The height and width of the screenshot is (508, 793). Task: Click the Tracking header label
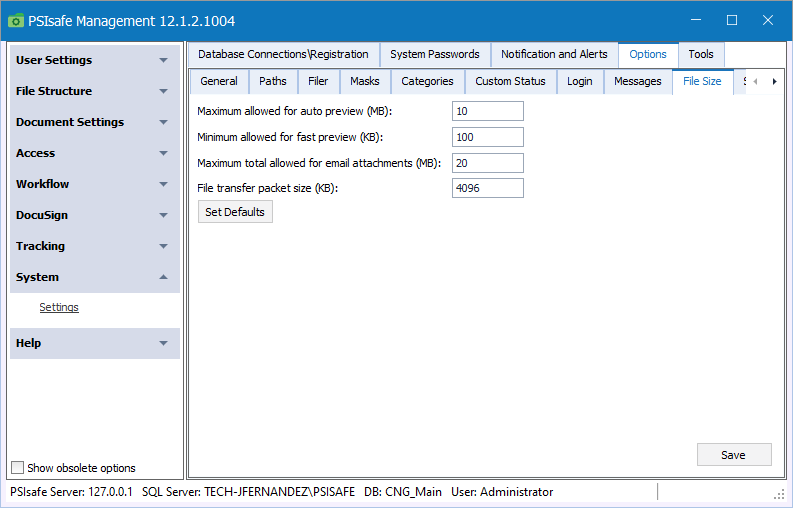point(40,246)
